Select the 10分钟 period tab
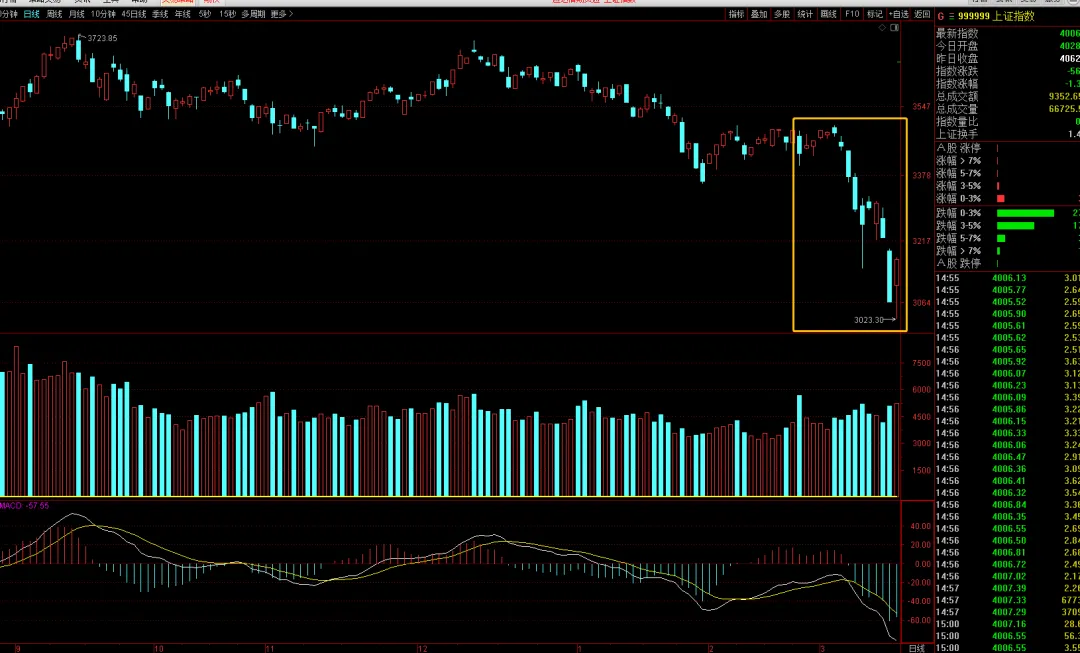The height and width of the screenshot is (653, 1080). coord(103,14)
